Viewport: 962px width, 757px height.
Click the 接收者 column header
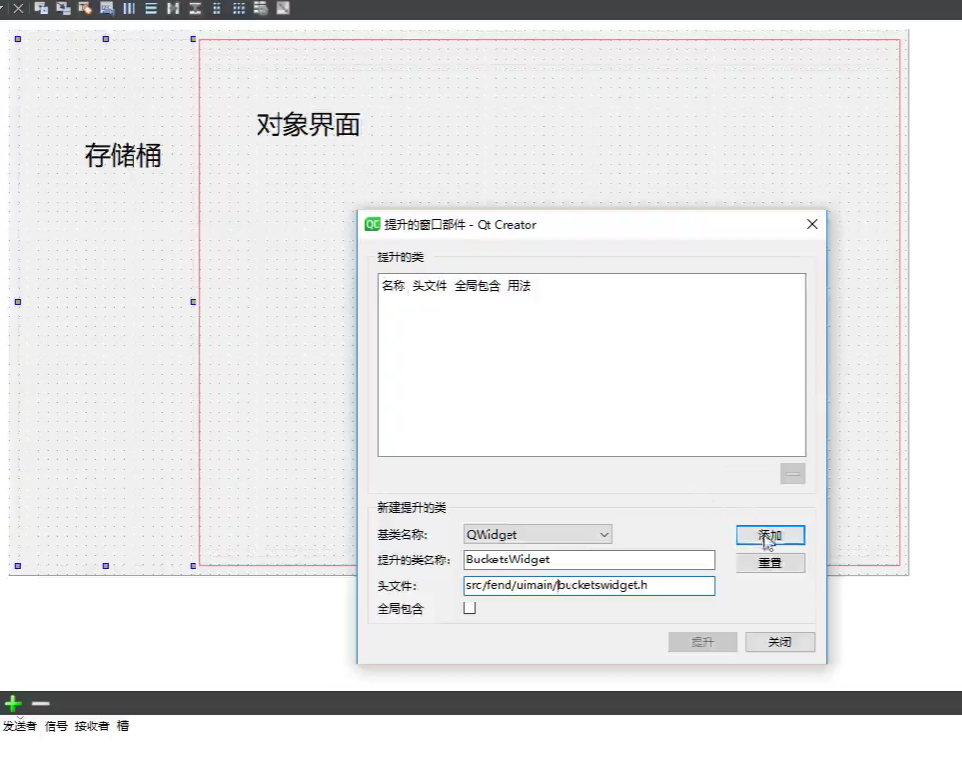tap(92, 726)
